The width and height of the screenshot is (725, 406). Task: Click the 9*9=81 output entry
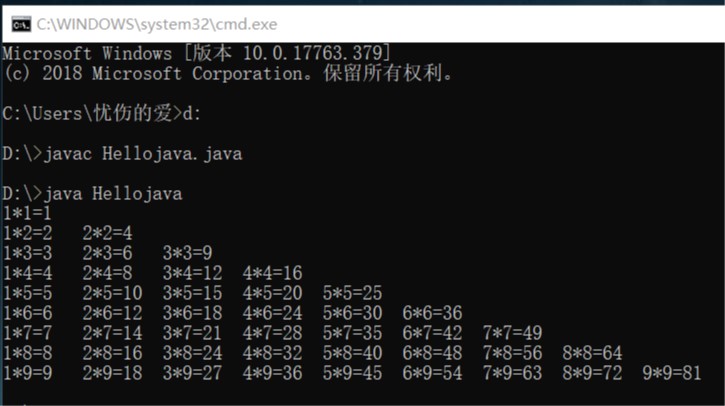click(x=672, y=373)
